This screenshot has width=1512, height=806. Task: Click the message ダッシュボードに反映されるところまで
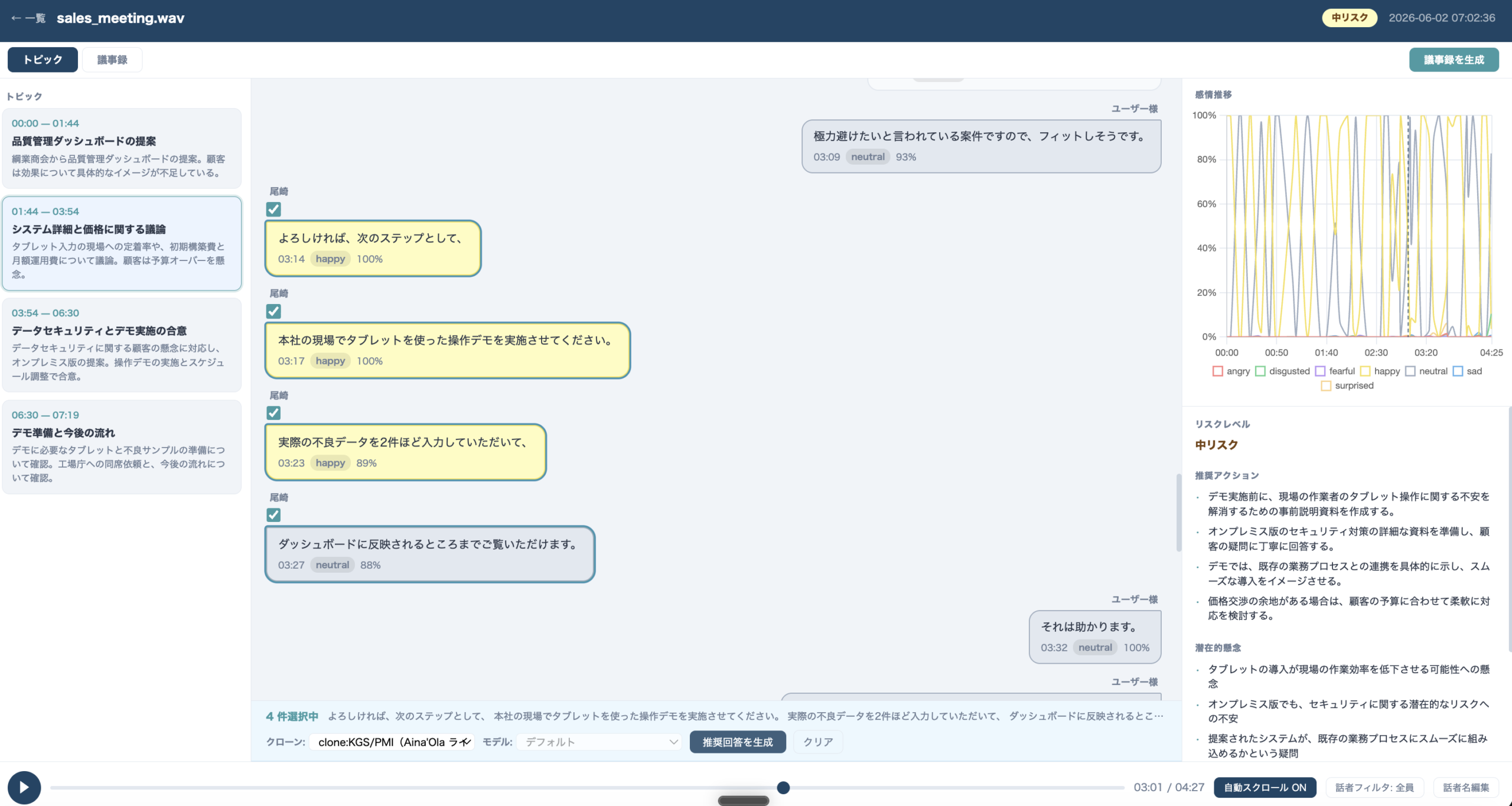430,554
